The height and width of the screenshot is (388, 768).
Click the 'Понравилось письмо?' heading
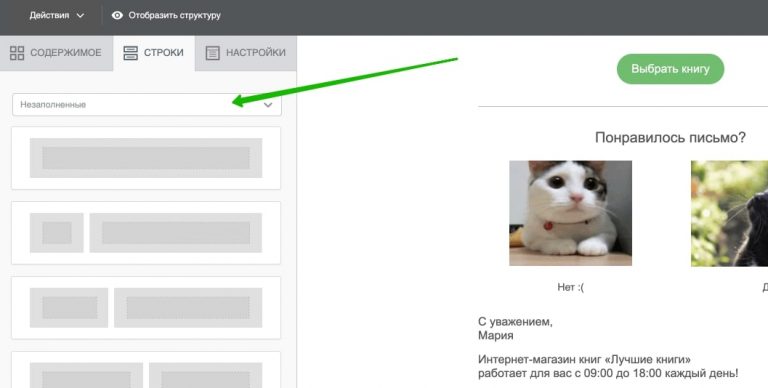click(670, 138)
